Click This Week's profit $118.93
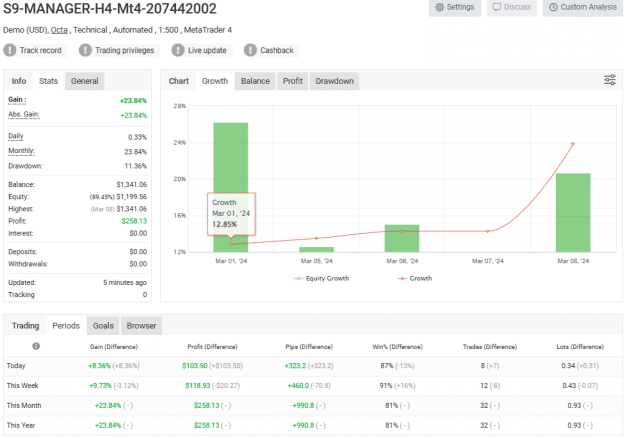Screen dimensions: 625x438 (197, 386)
